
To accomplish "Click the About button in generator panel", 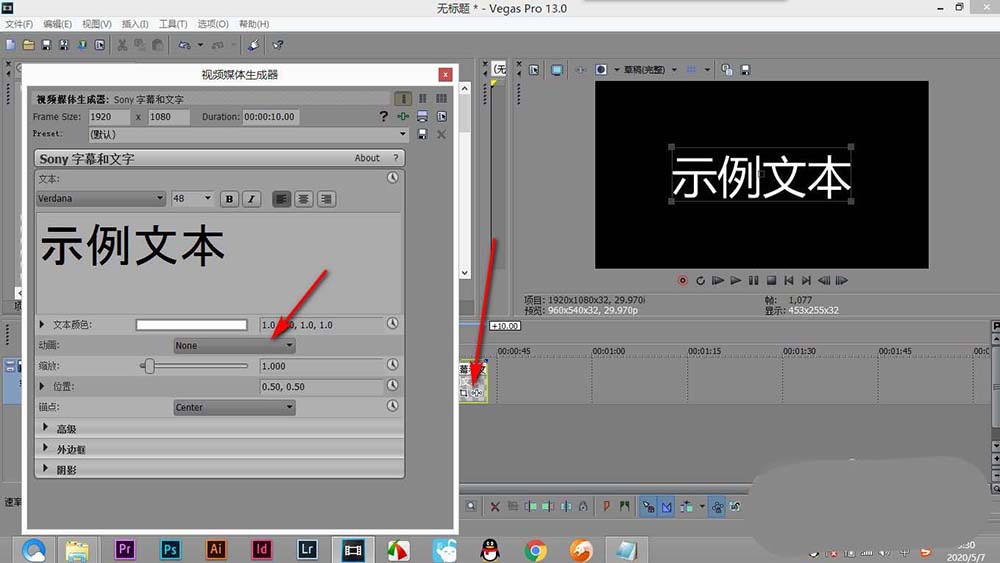I will 367,158.
